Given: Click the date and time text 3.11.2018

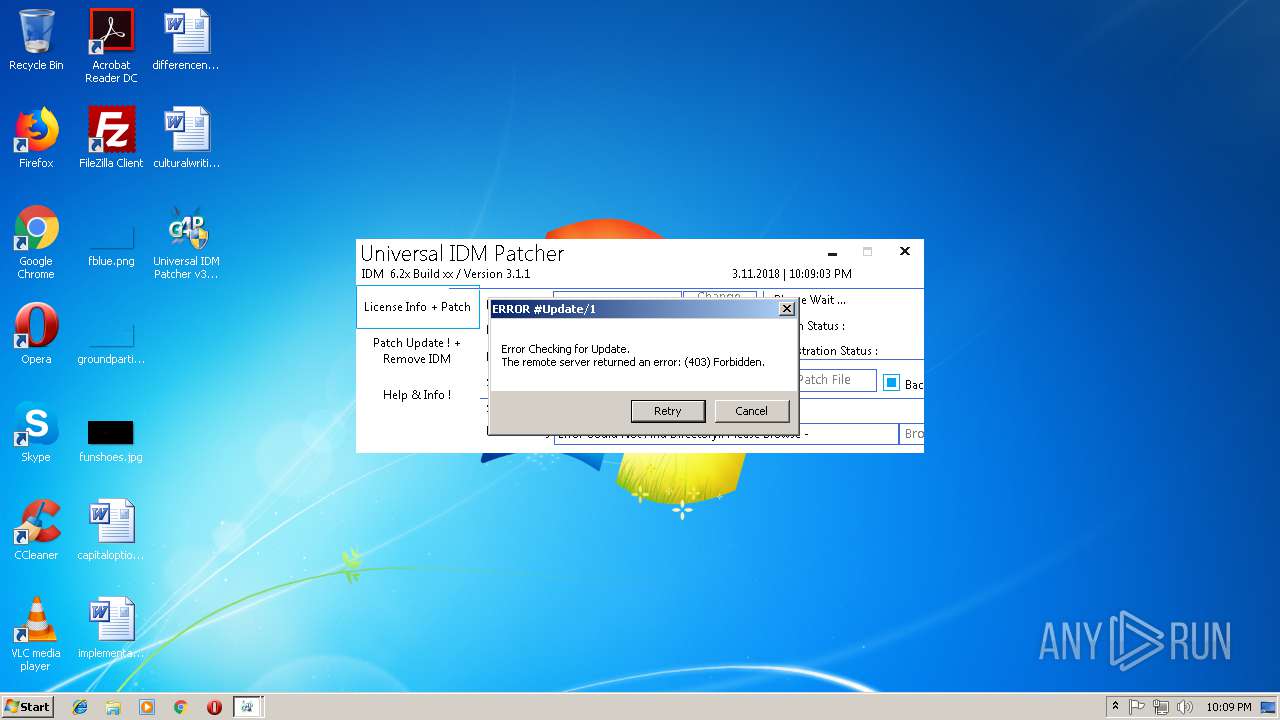Looking at the screenshot, I should 792,274.
